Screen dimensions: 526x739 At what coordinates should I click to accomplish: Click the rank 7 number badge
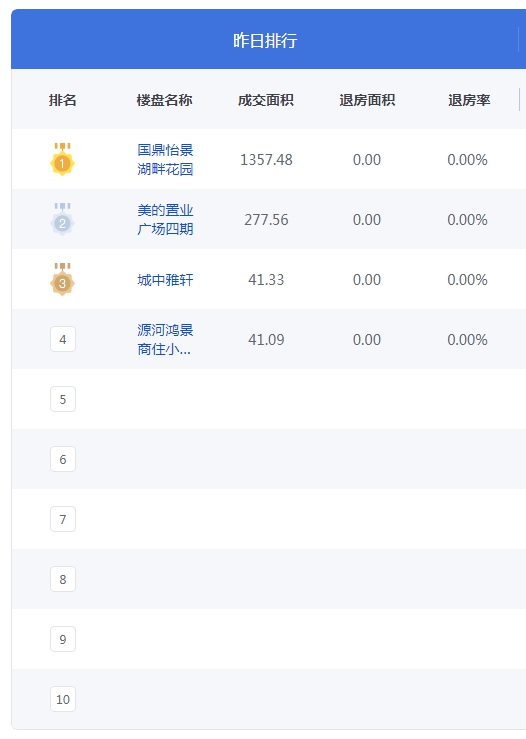(x=63, y=519)
